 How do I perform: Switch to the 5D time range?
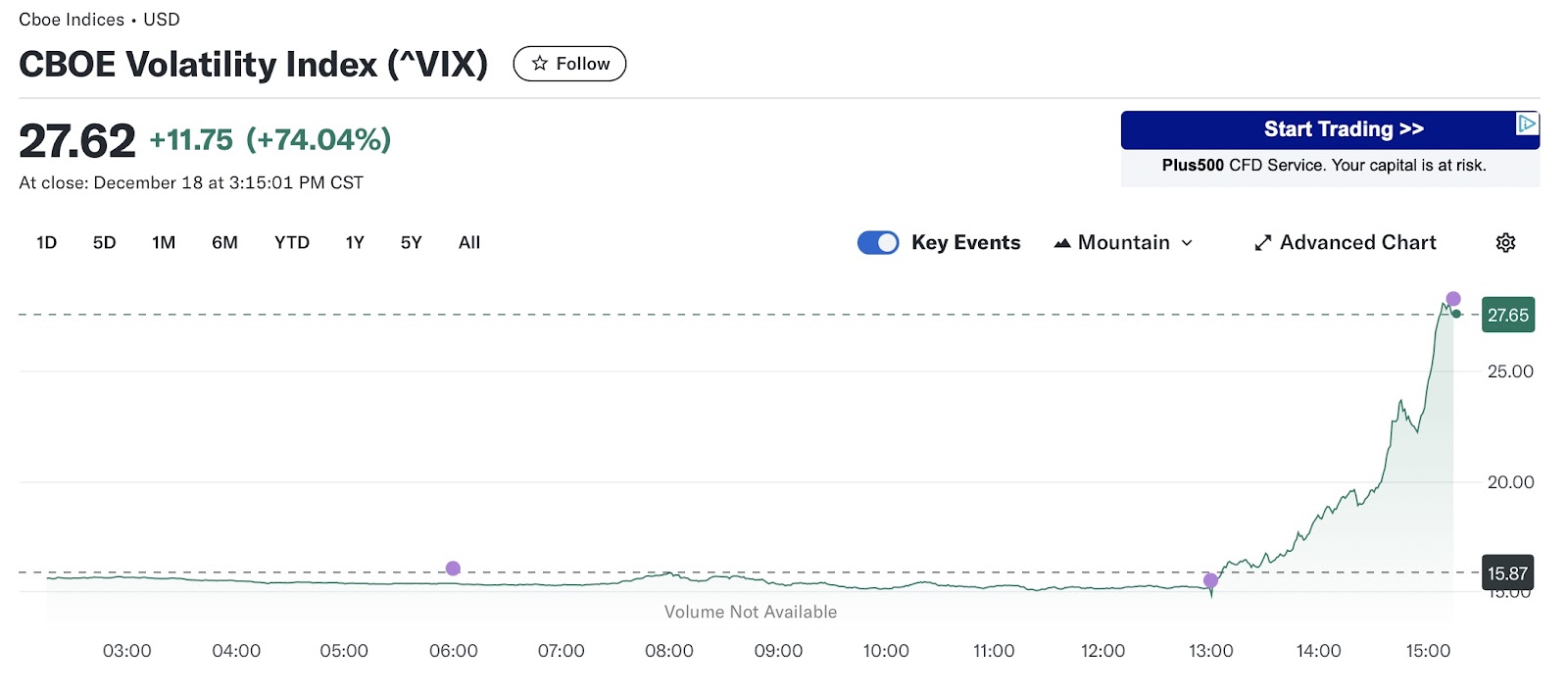[104, 243]
